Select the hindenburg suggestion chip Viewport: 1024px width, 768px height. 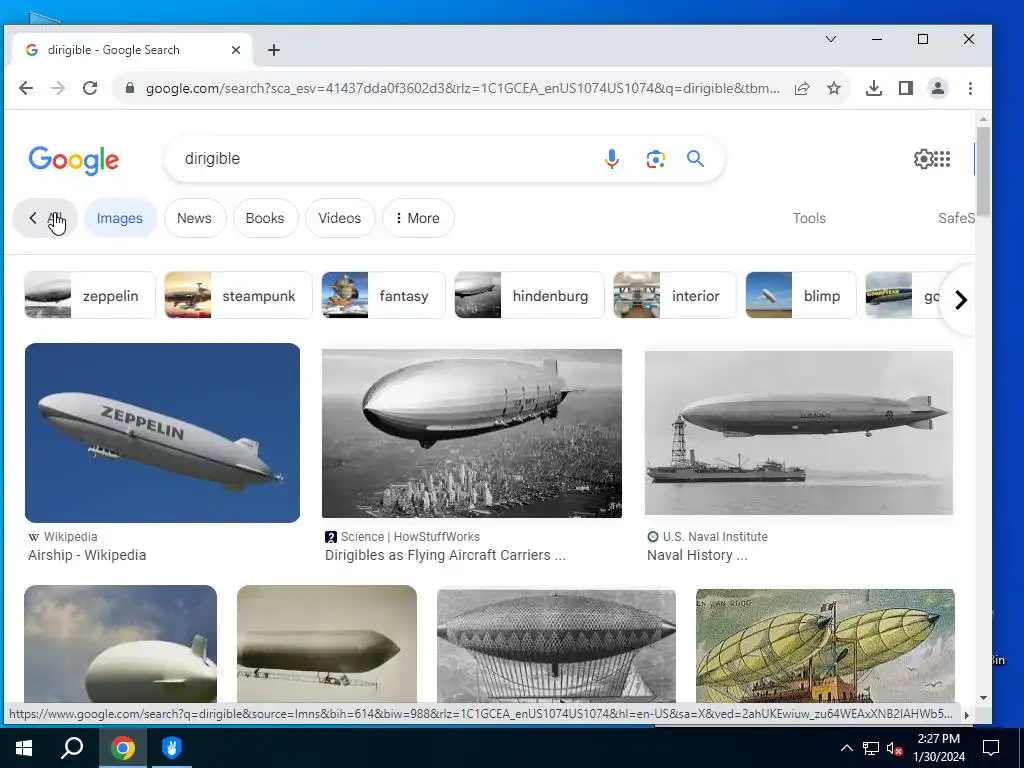[529, 295]
